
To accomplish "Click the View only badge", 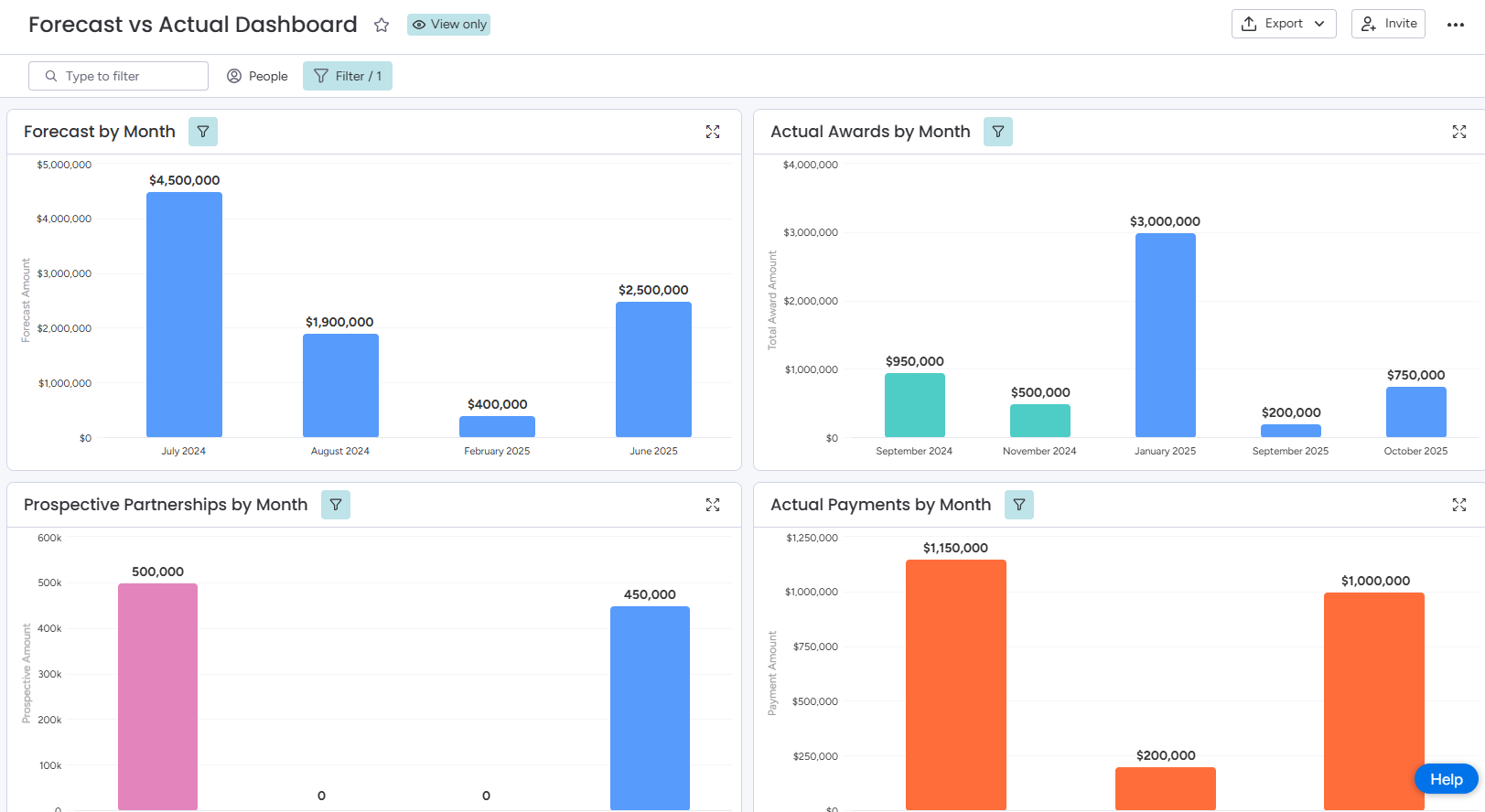I will [448, 25].
